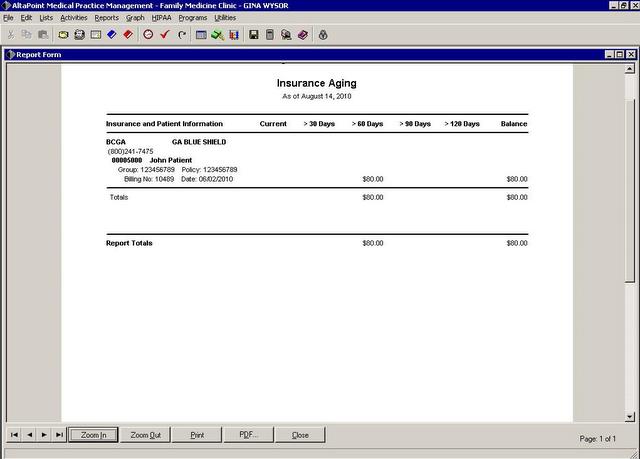The image size is (640, 459).
Task: Click the GA BLUE SHIELD name
Action: [x=199, y=142]
